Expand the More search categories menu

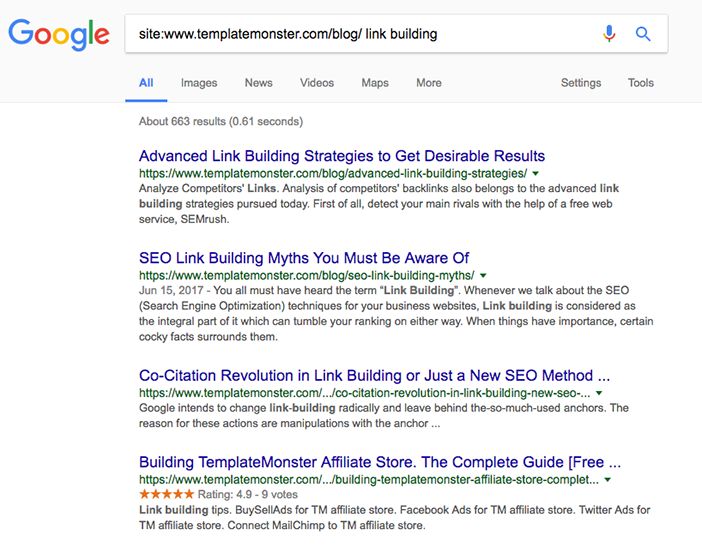[429, 83]
